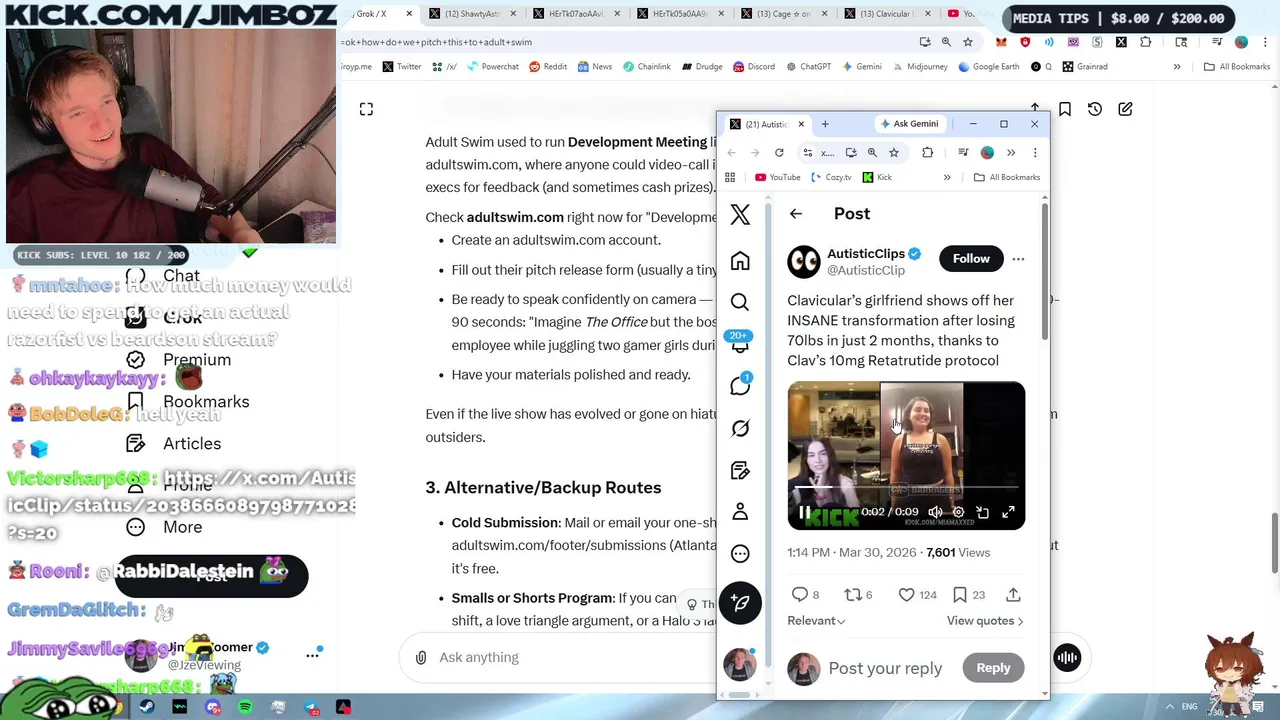This screenshot has height=720, width=1280.
Task: Open Spotify from the taskbar
Action: point(245,707)
